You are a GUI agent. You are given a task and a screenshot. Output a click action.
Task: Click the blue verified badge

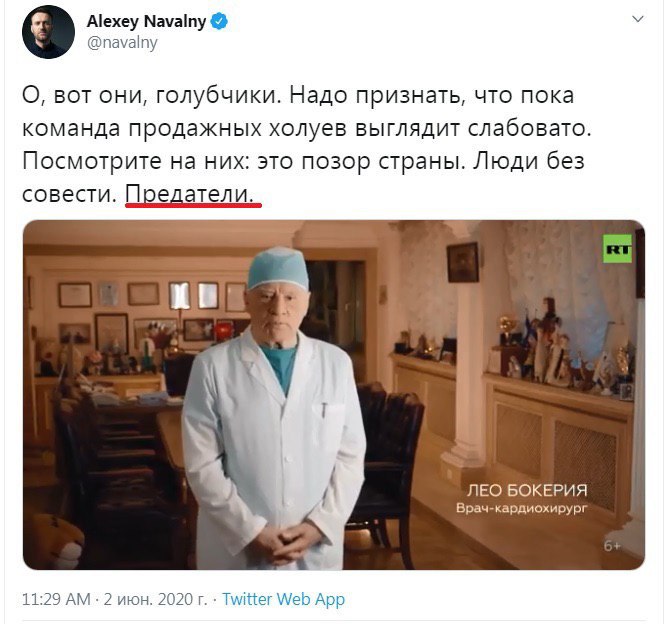point(219,21)
